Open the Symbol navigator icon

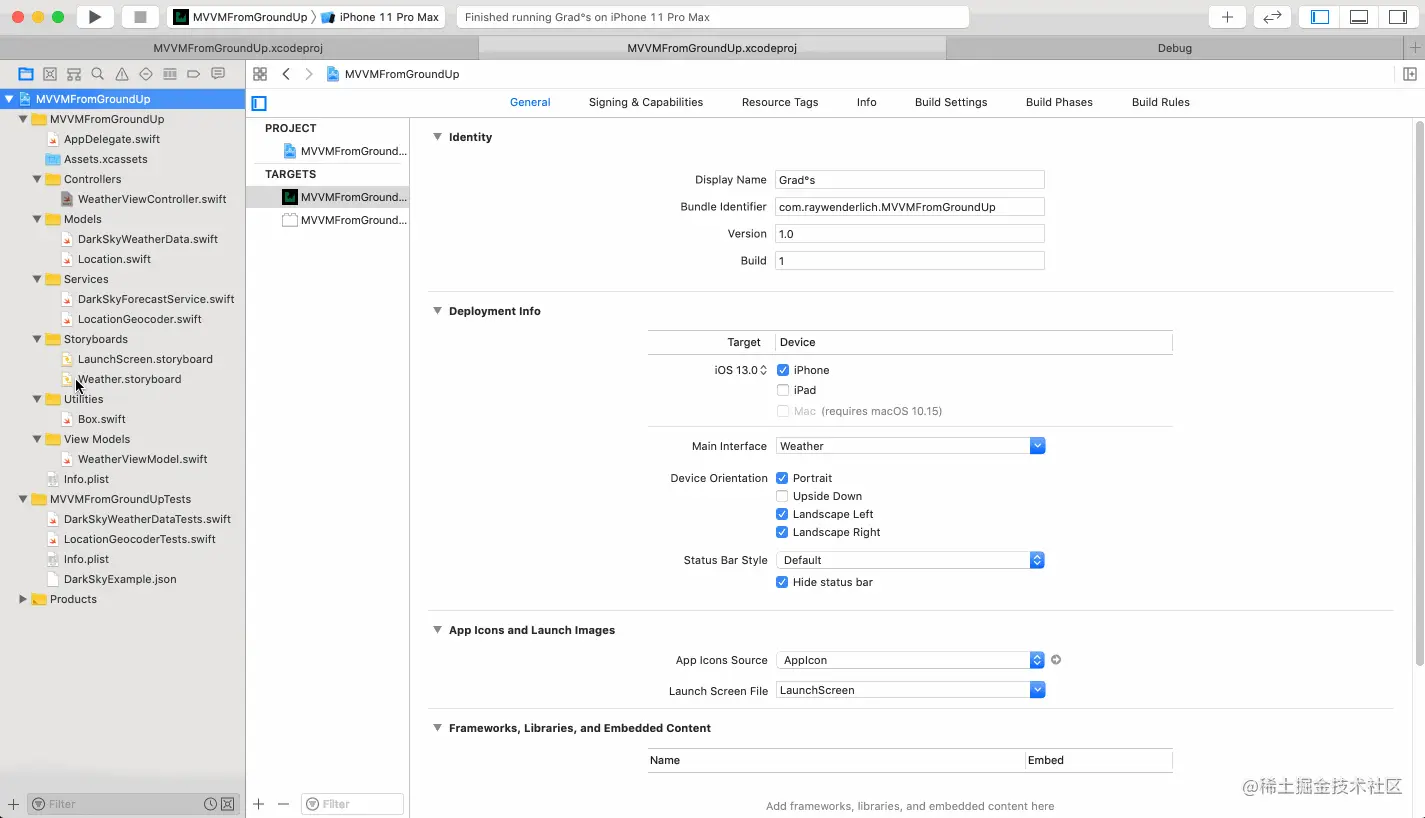pyautogui.click(x=74, y=74)
